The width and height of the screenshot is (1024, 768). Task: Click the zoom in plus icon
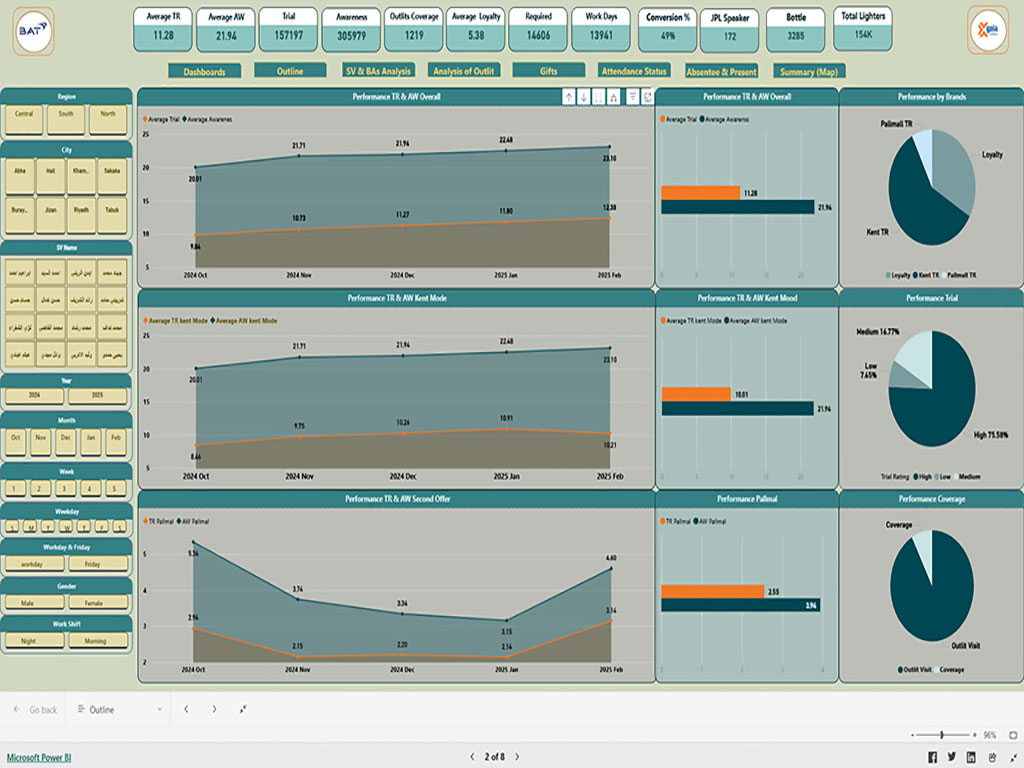pyautogui.click(x=974, y=735)
